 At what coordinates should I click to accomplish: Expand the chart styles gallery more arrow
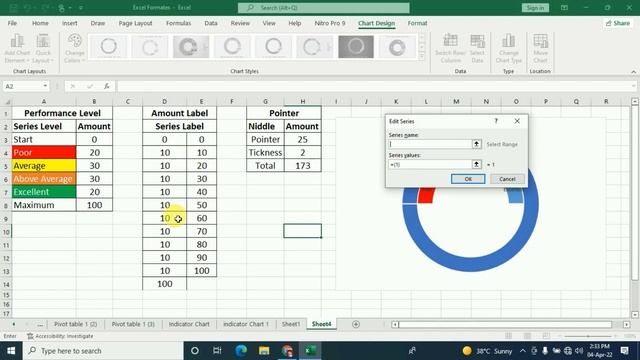[422, 56]
